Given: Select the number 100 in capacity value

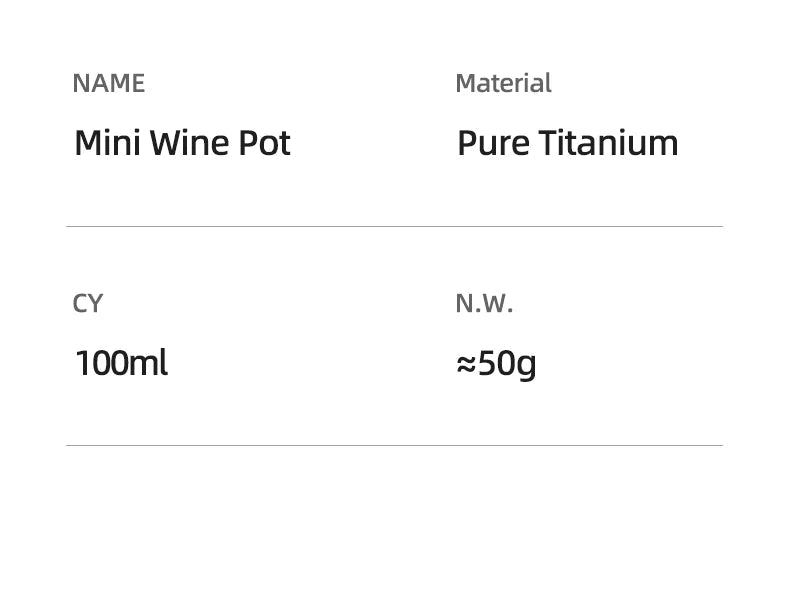Looking at the screenshot, I should pos(102,363).
